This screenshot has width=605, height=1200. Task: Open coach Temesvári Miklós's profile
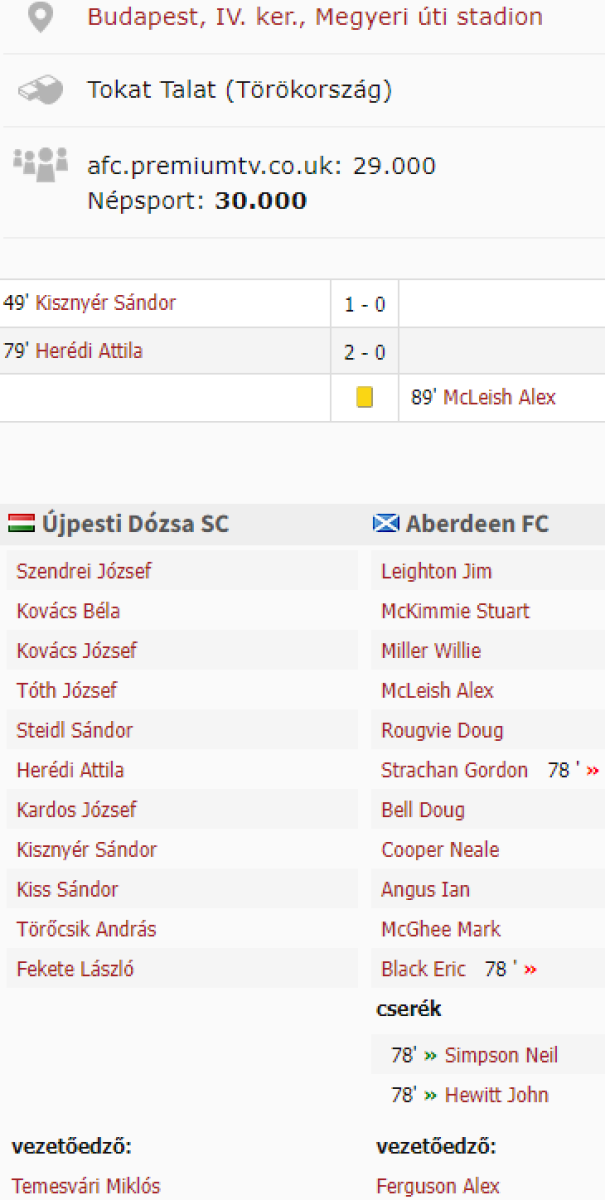click(86, 1187)
